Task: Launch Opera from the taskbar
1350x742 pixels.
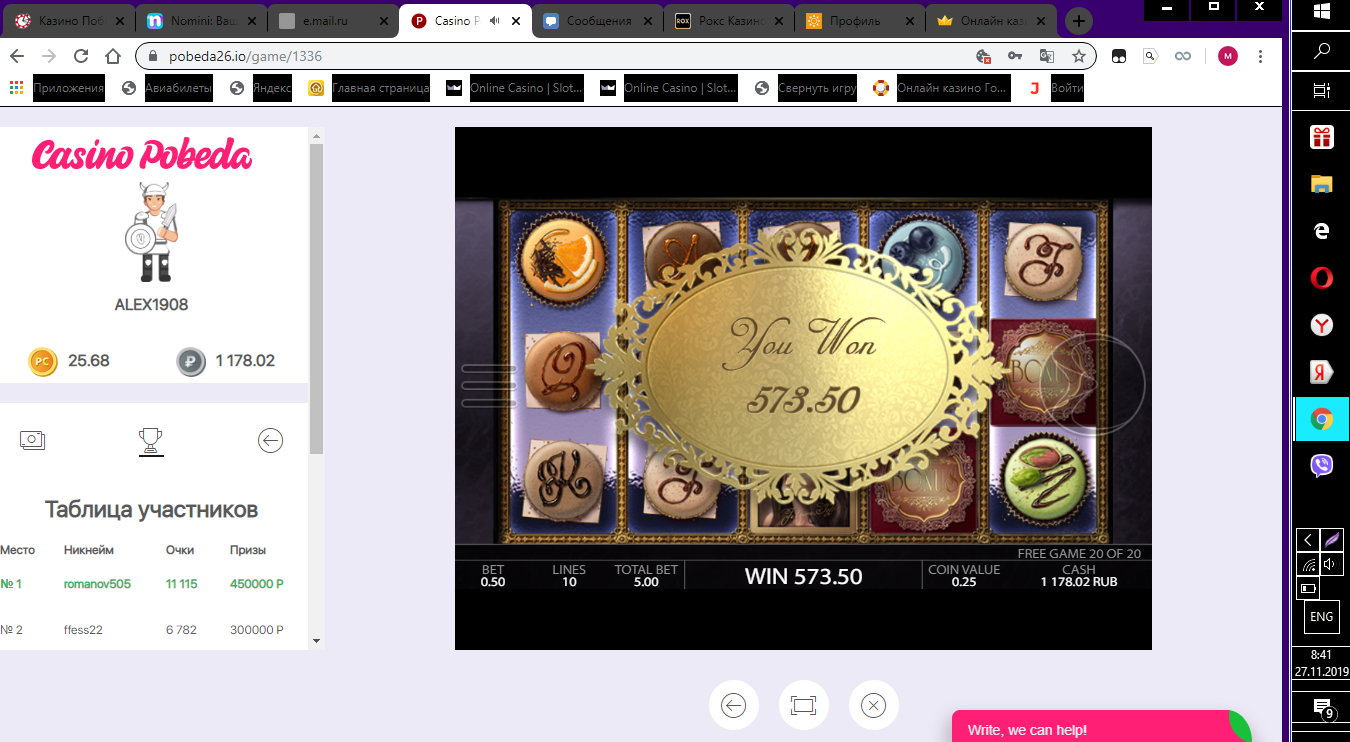Action: point(1322,278)
